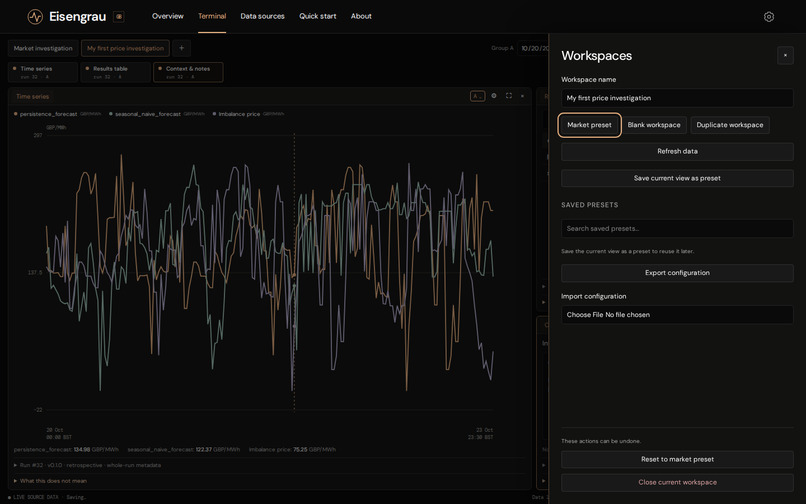Expand Run #32 whole-run metadata details

(87, 465)
